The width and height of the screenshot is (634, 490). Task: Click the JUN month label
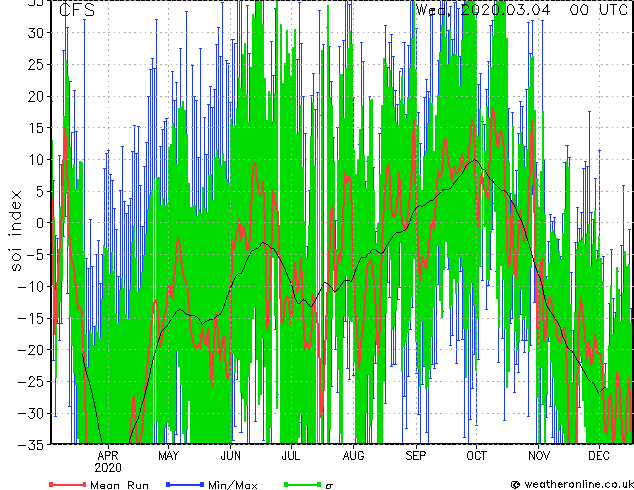point(230,456)
